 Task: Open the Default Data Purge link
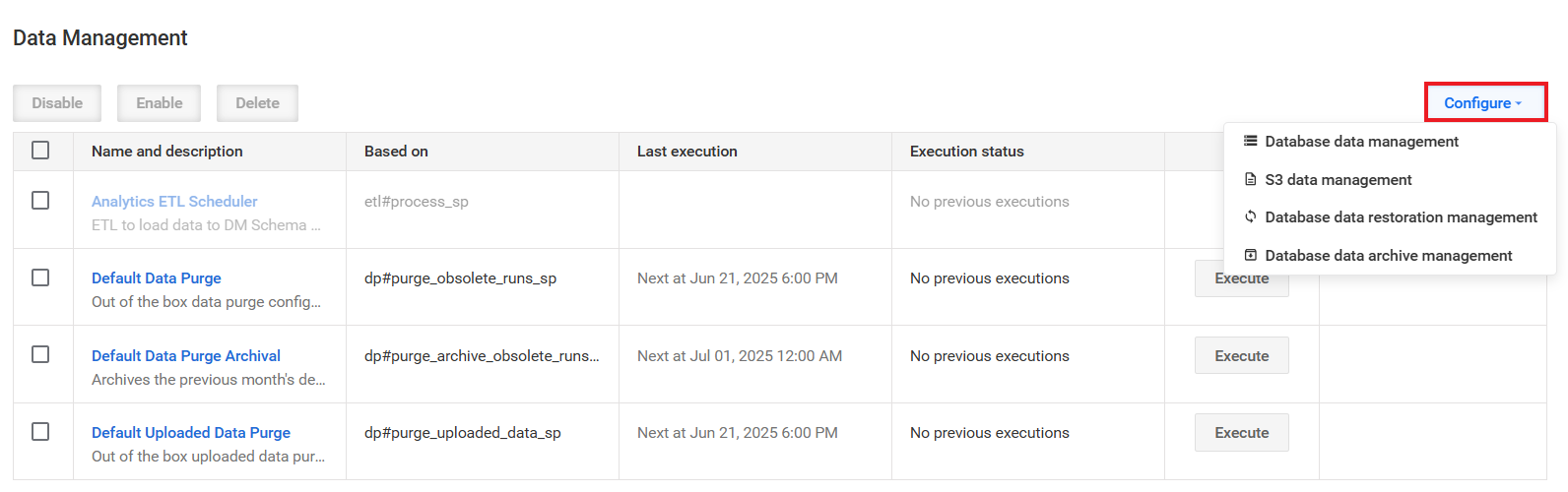pyautogui.click(x=157, y=277)
